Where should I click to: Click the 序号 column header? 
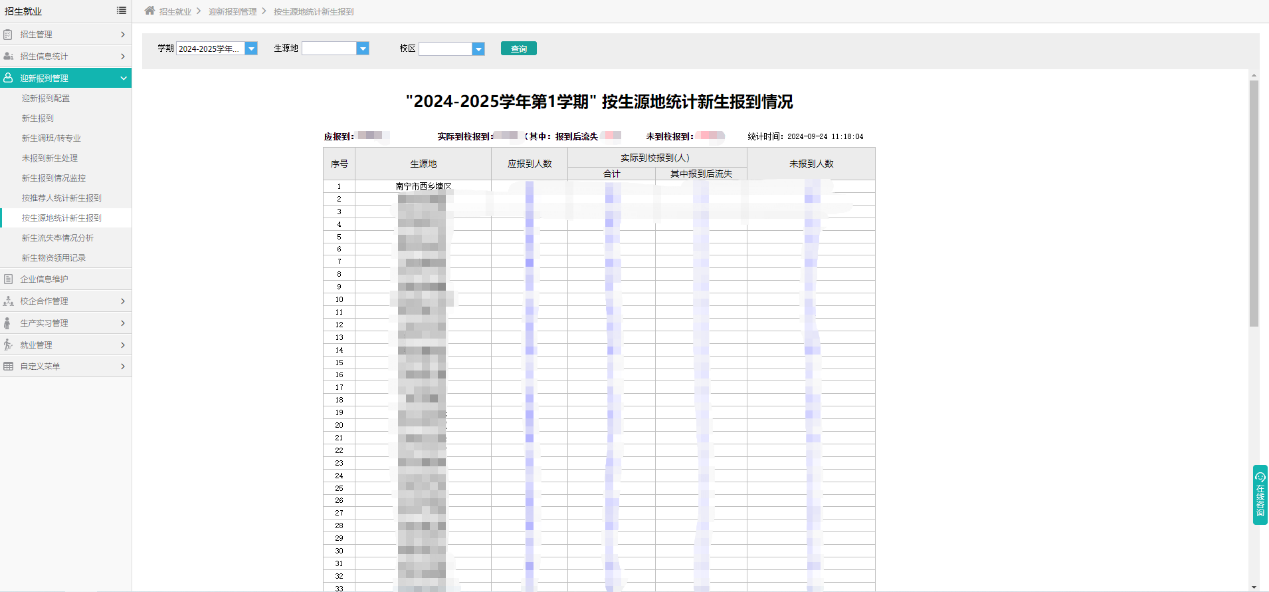tap(339, 163)
